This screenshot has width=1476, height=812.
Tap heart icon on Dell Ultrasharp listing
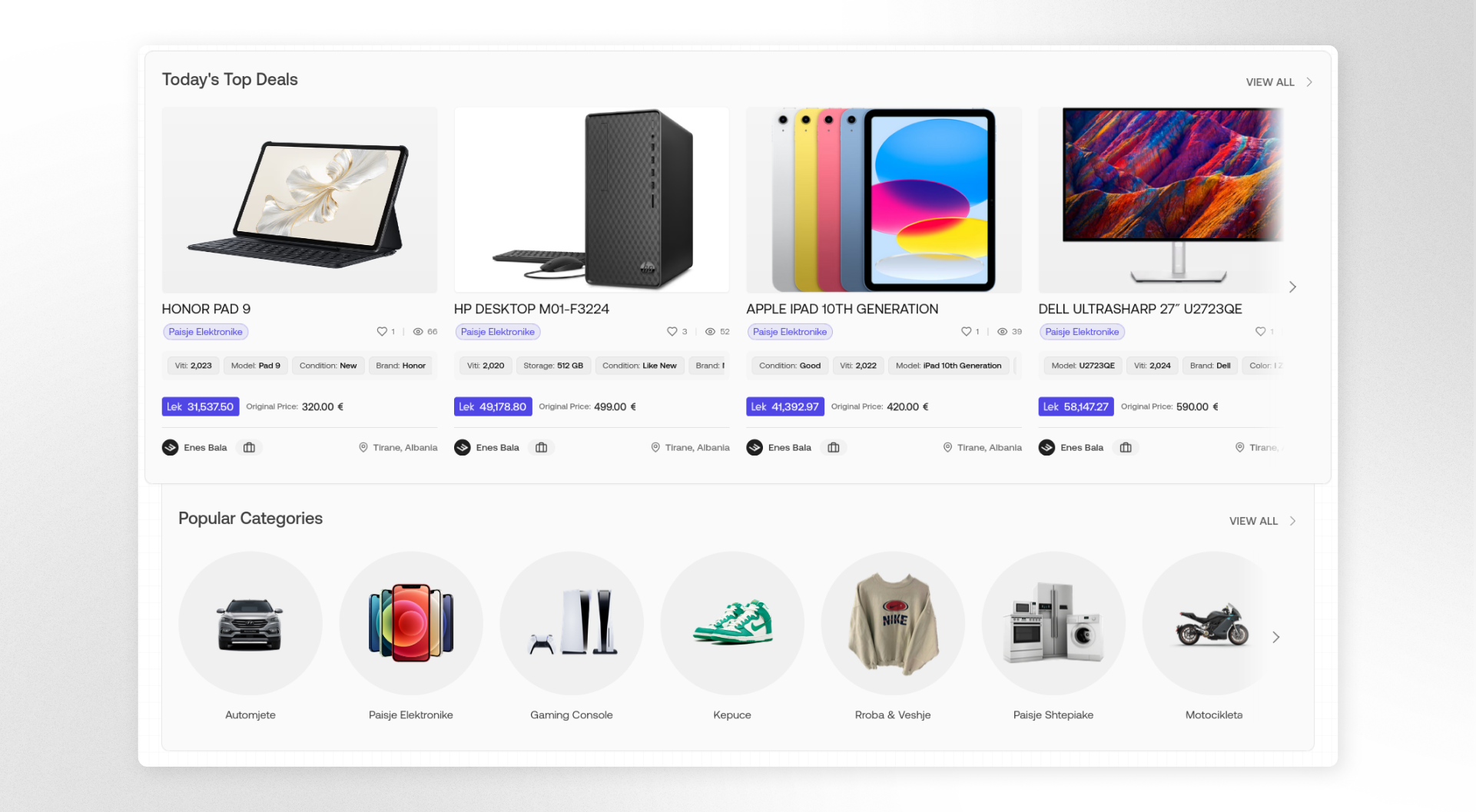(1260, 332)
